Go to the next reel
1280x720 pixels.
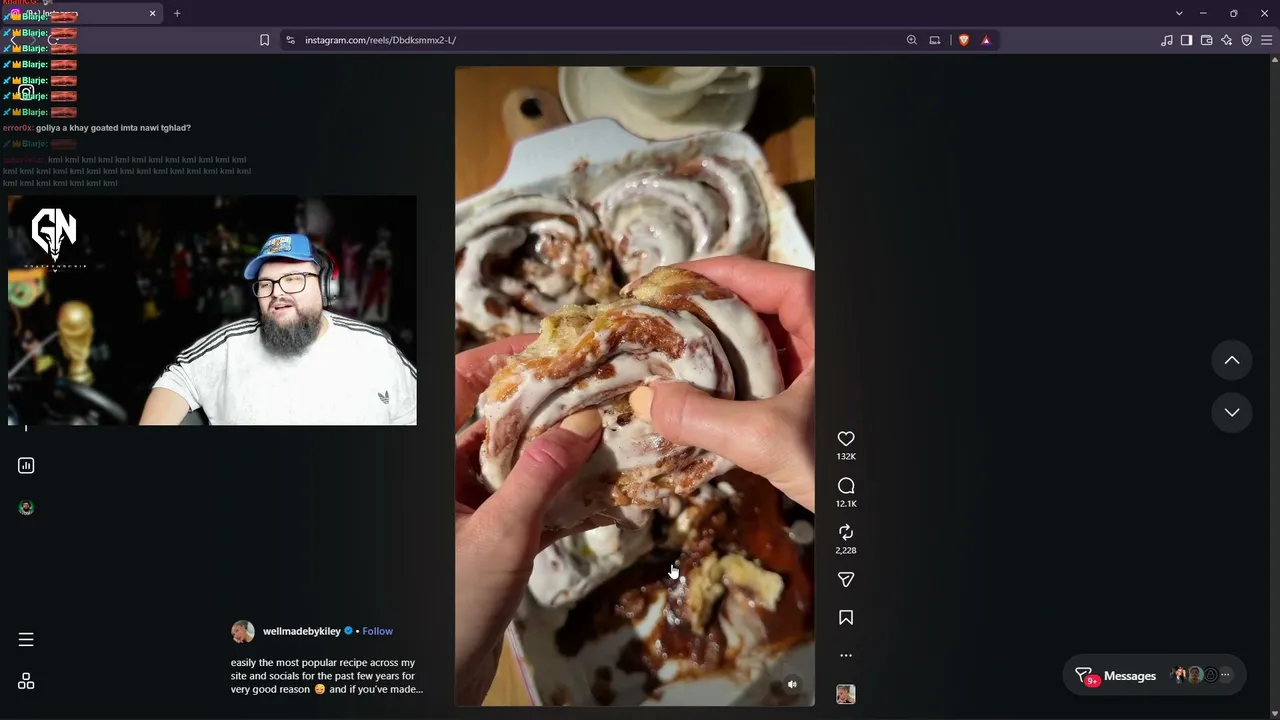pyautogui.click(x=1232, y=412)
